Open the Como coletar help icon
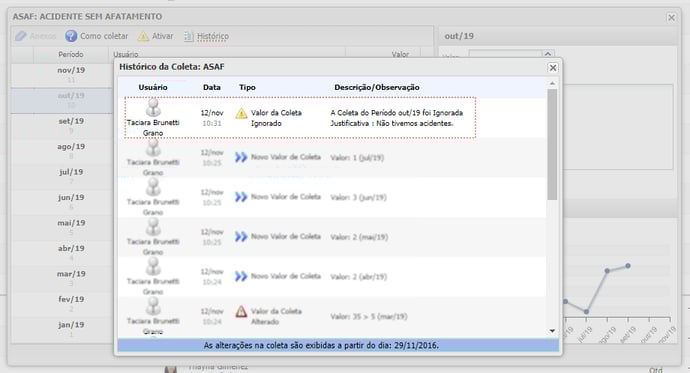This screenshot has width=690, height=373. [71, 36]
